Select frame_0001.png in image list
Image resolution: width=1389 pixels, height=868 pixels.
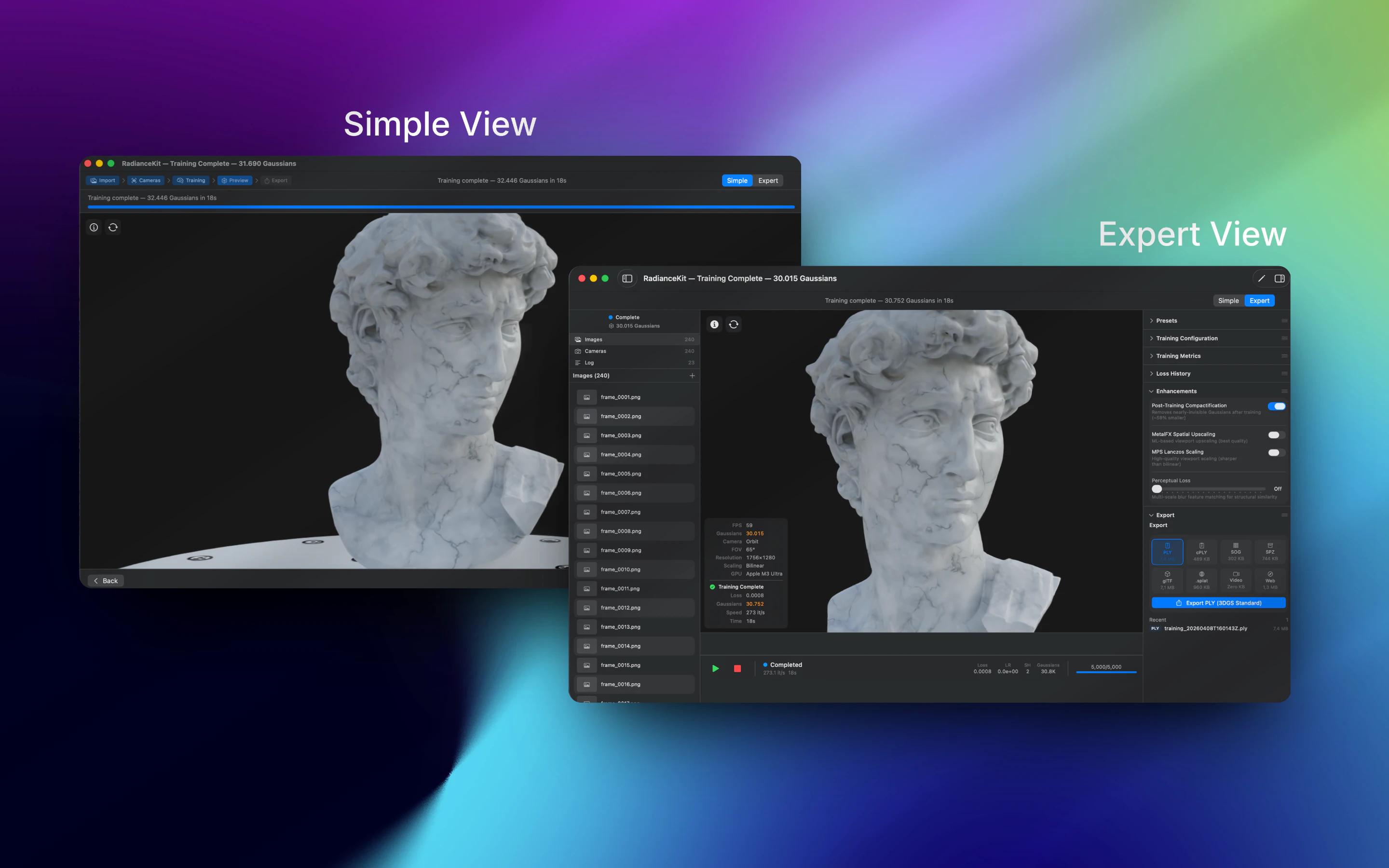(x=634, y=397)
